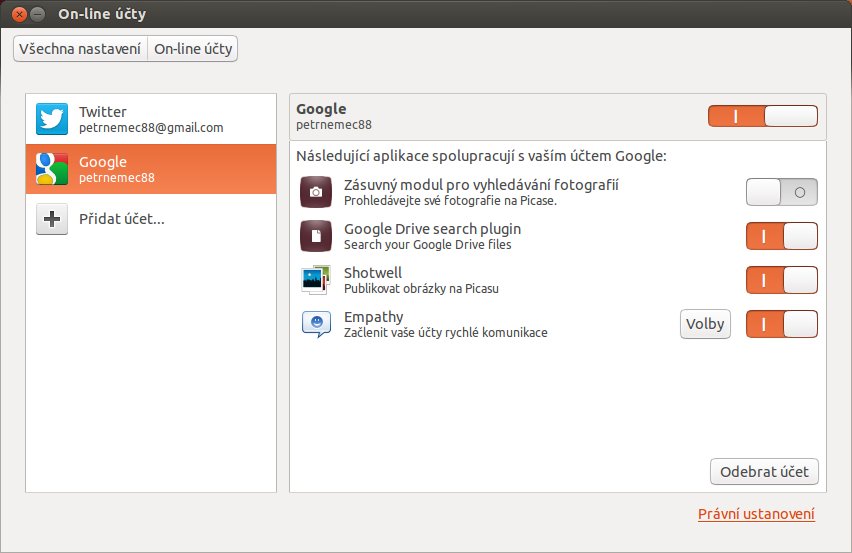Click the photo search plugin camera icon
The image size is (852, 553).
pyautogui.click(x=316, y=192)
